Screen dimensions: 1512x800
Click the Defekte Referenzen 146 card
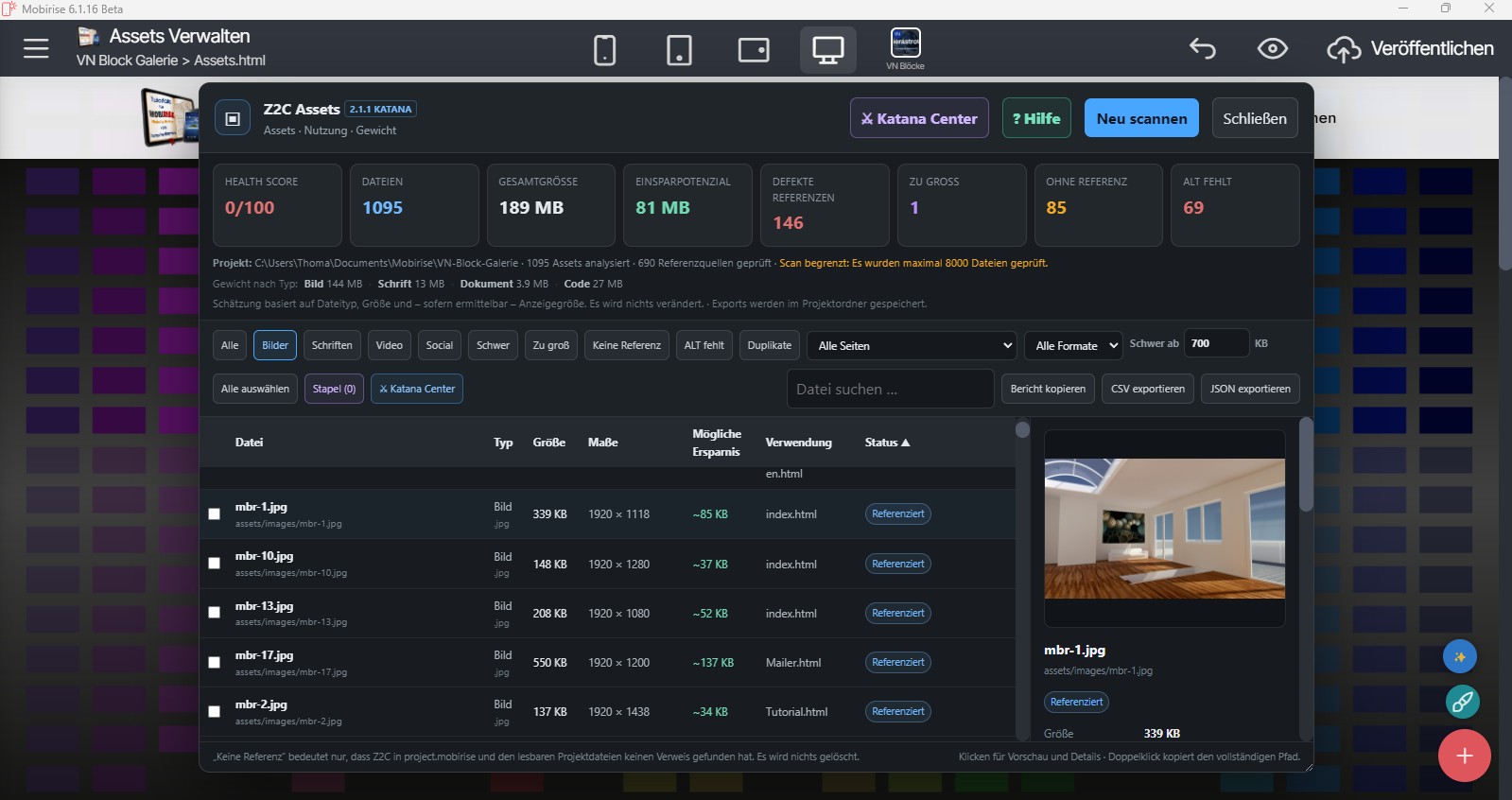click(825, 205)
